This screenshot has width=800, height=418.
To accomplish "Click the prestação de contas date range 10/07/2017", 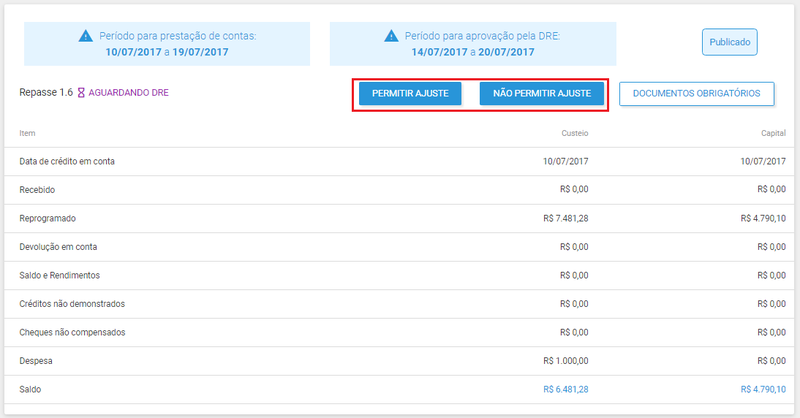I will 133,52.
